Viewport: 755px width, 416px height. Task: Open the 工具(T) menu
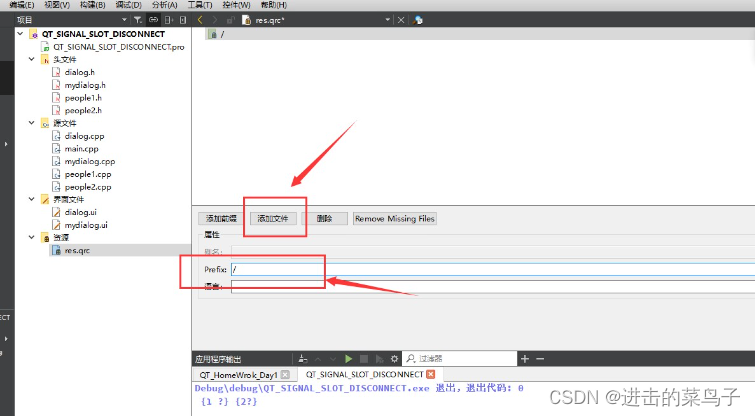[200, 5]
